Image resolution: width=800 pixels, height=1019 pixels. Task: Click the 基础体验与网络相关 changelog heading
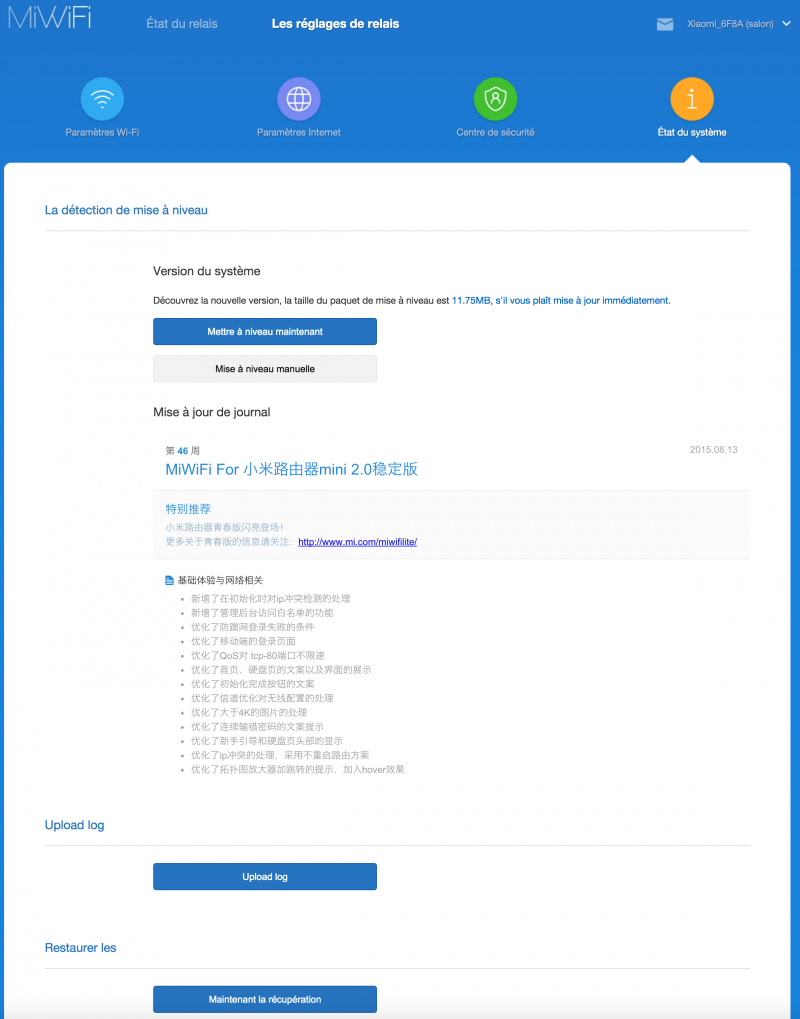pyautogui.click(x=220, y=580)
